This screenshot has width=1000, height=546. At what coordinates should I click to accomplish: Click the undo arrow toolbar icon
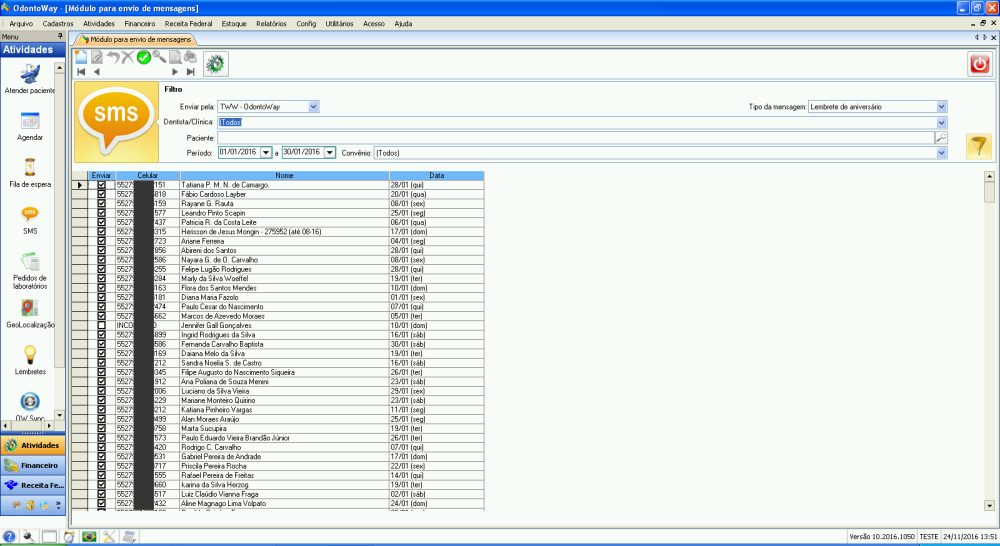click(x=113, y=57)
